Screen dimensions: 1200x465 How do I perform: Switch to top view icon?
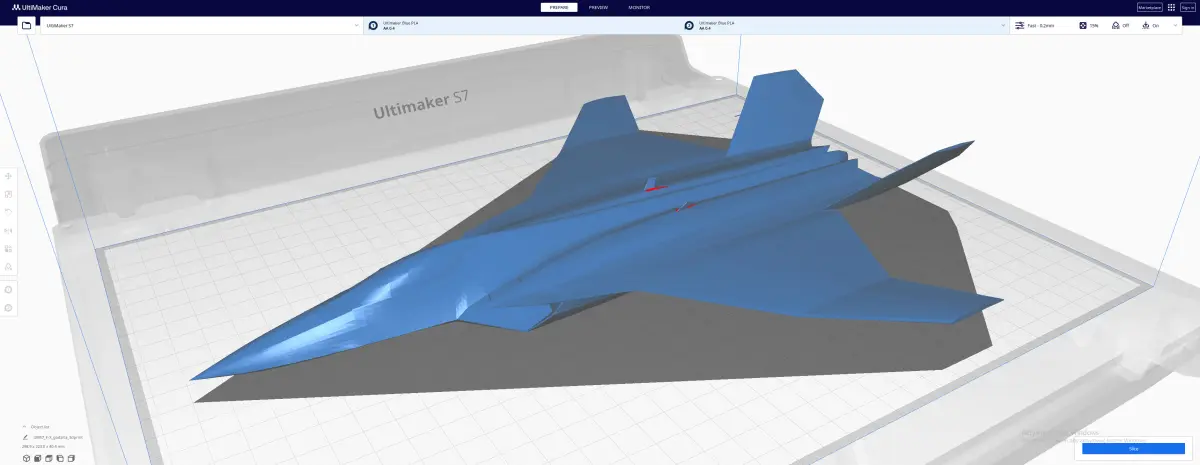tap(50, 458)
